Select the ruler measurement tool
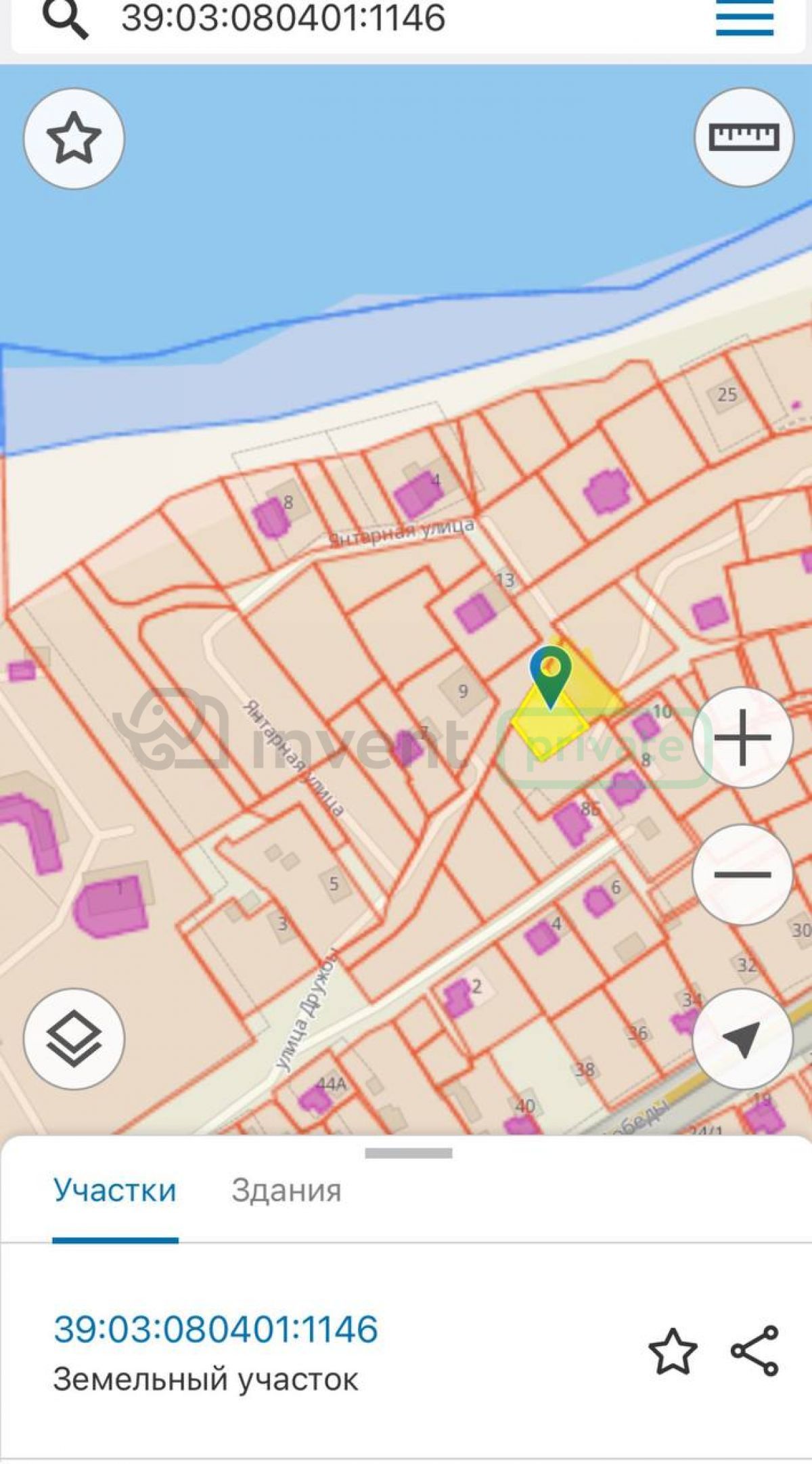Viewport: 812px width, 1464px height. coord(744,137)
